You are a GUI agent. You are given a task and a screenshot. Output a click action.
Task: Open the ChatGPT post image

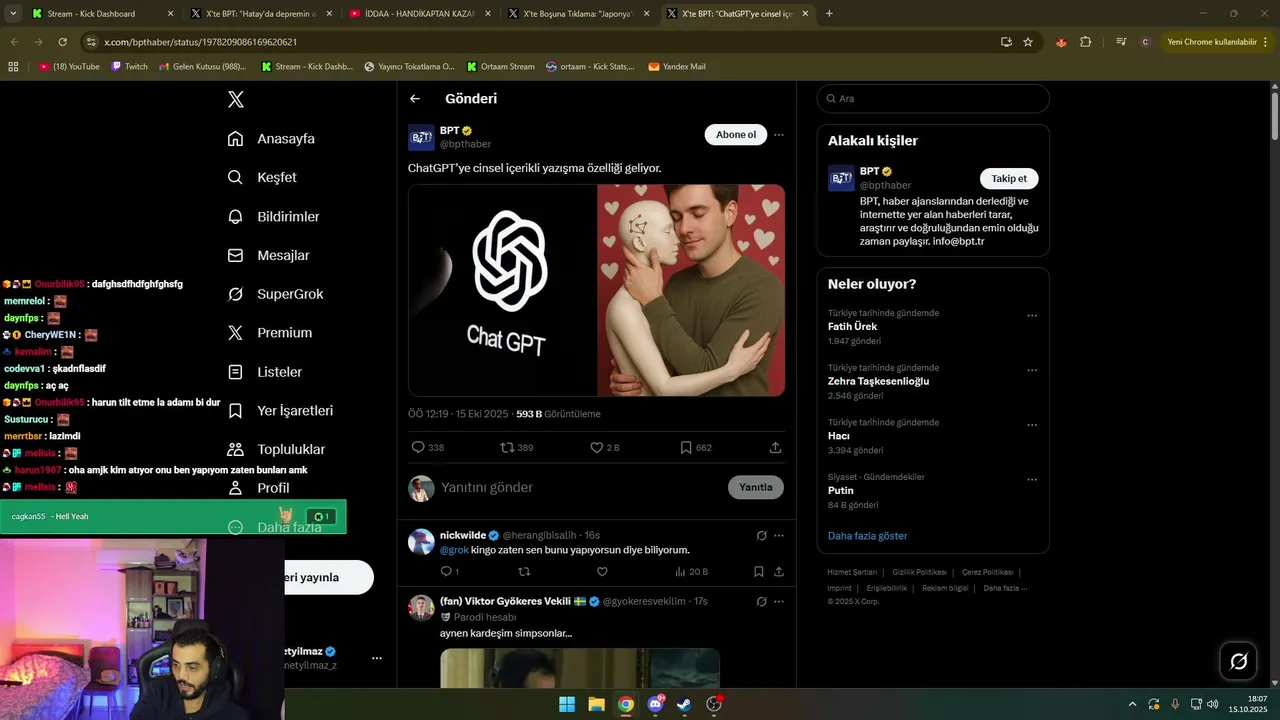[x=596, y=290]
